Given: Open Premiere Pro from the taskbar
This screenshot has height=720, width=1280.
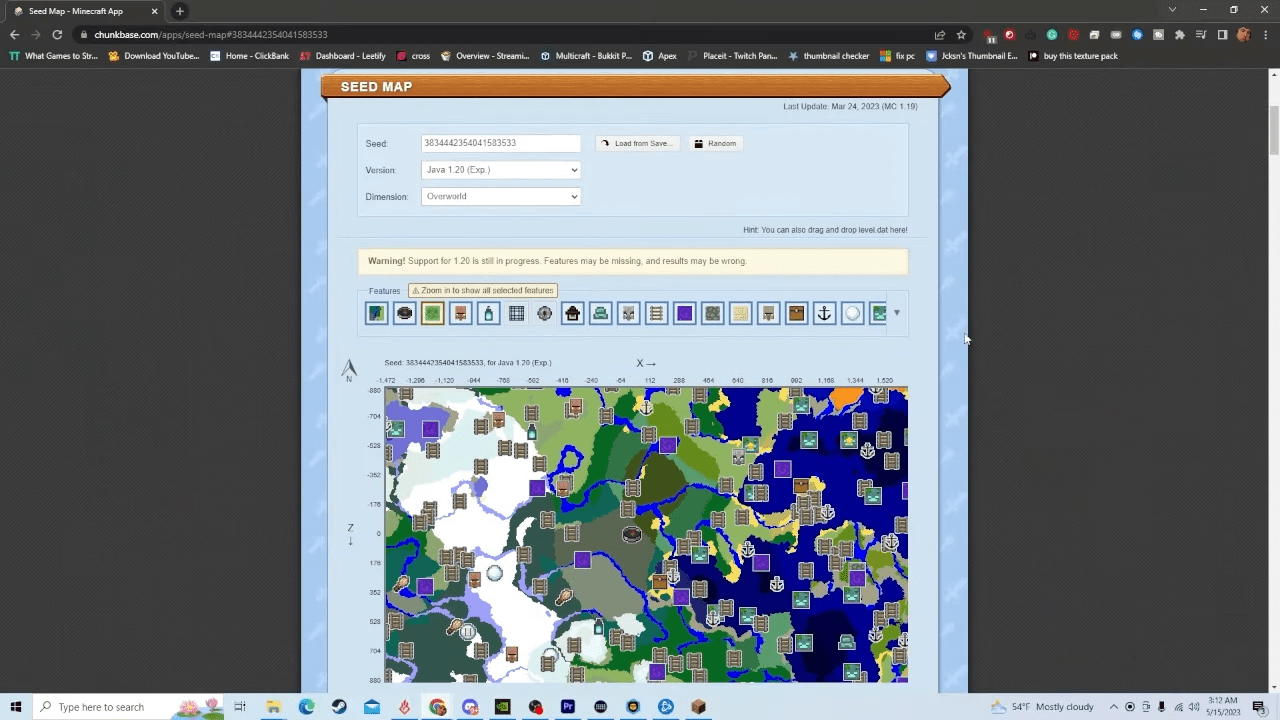Looking at the screenshot, I should pos(568,707).
